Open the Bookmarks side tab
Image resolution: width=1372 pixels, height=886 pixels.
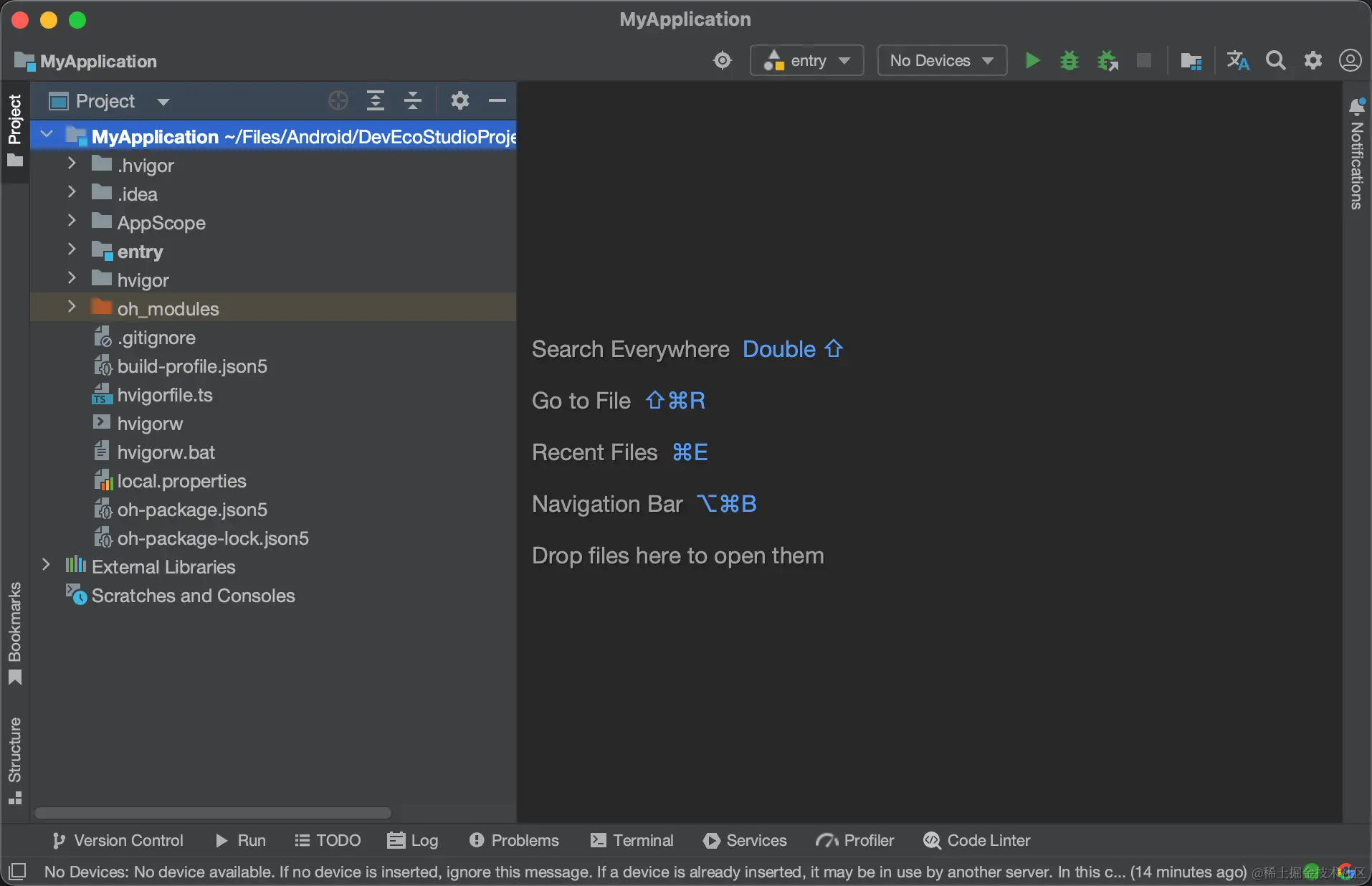(x=15, y=634)
